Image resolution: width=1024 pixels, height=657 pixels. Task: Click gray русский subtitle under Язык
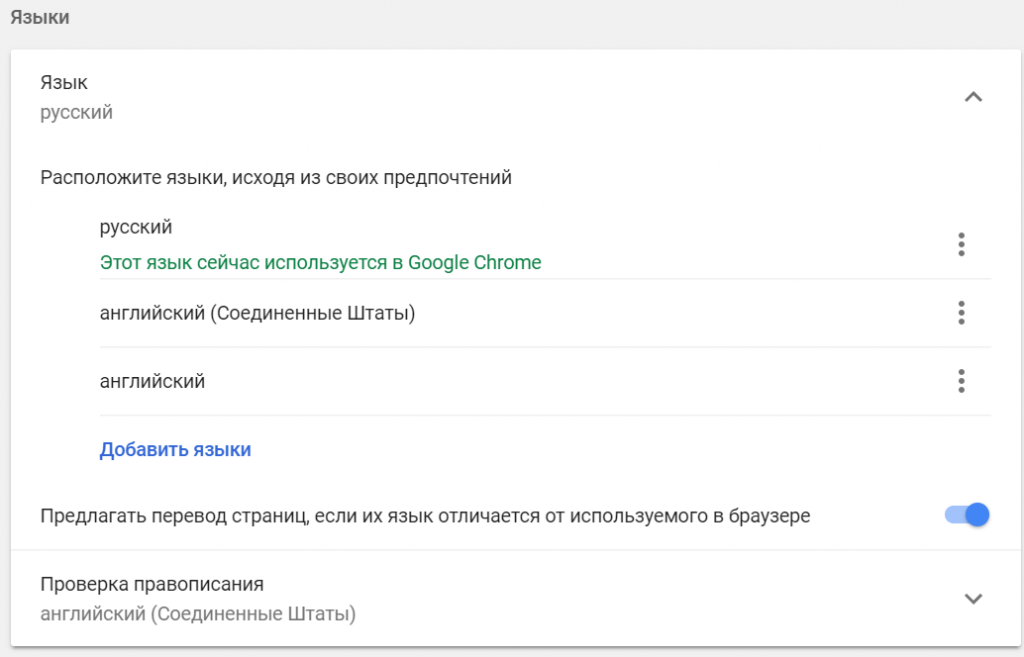[76, 112]
